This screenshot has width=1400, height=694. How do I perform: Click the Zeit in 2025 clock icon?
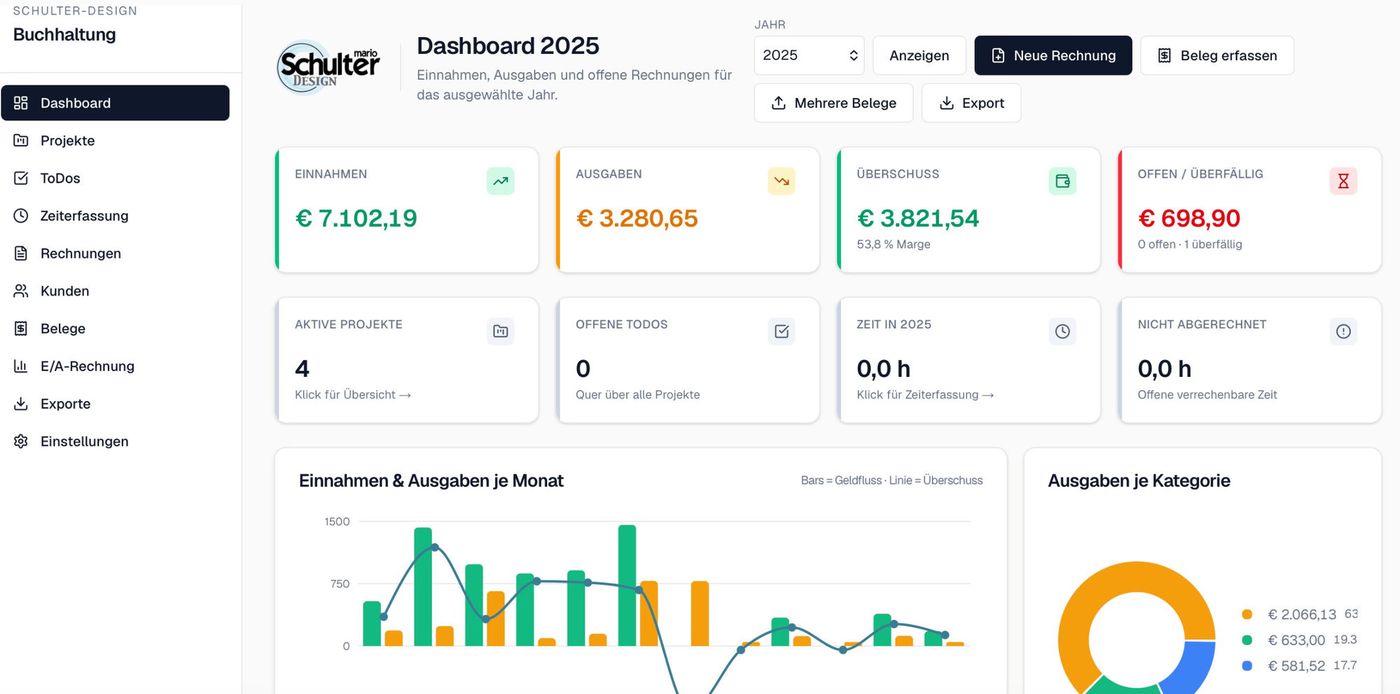pos(1063,331)
